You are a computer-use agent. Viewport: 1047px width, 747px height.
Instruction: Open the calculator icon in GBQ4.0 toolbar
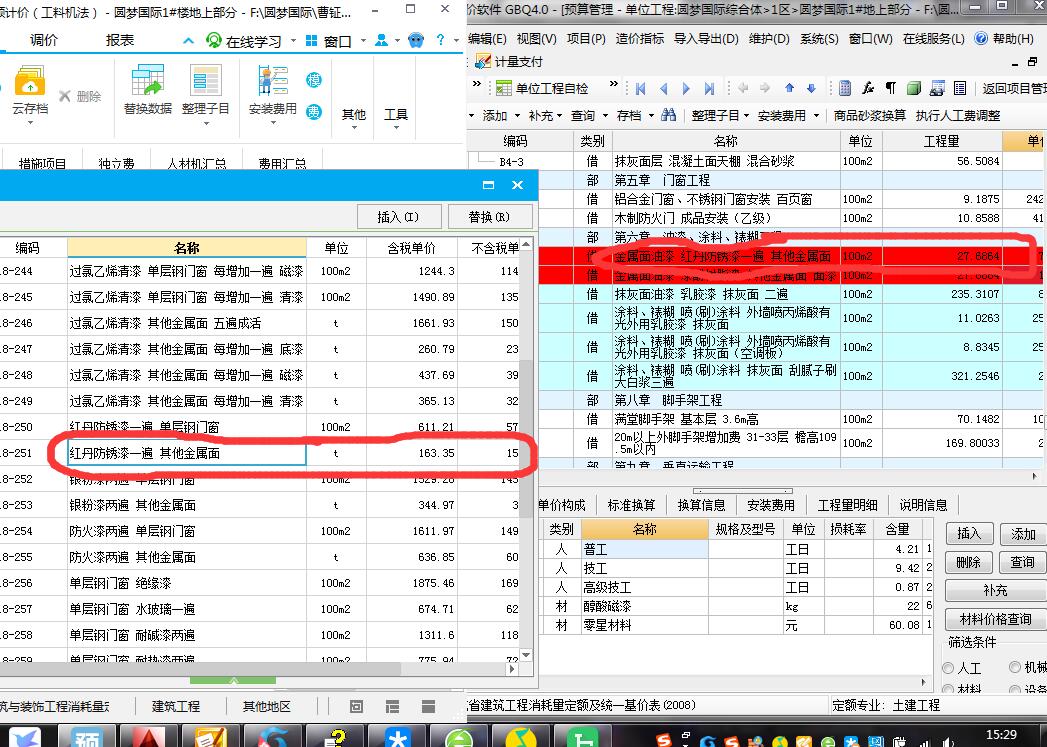[845, 87]
